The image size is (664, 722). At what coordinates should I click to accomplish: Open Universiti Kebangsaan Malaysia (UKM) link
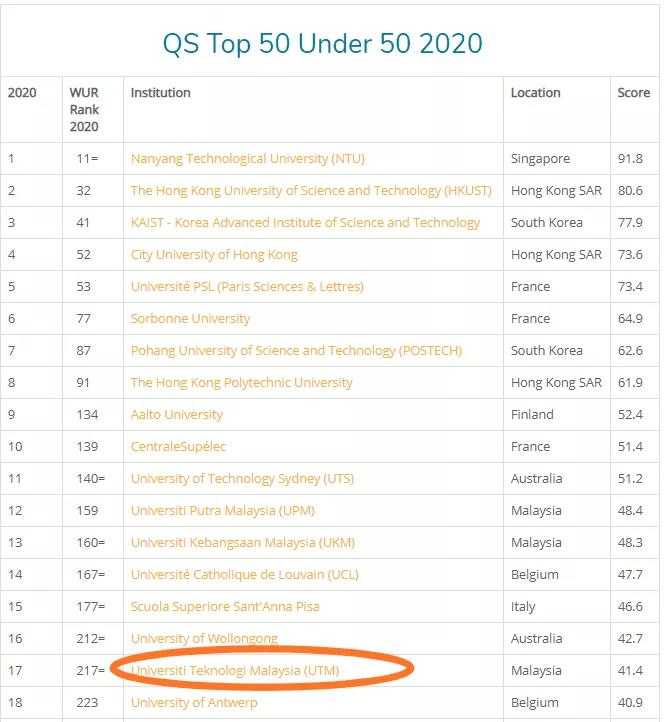pyautogui.click(x=243, y=543)
